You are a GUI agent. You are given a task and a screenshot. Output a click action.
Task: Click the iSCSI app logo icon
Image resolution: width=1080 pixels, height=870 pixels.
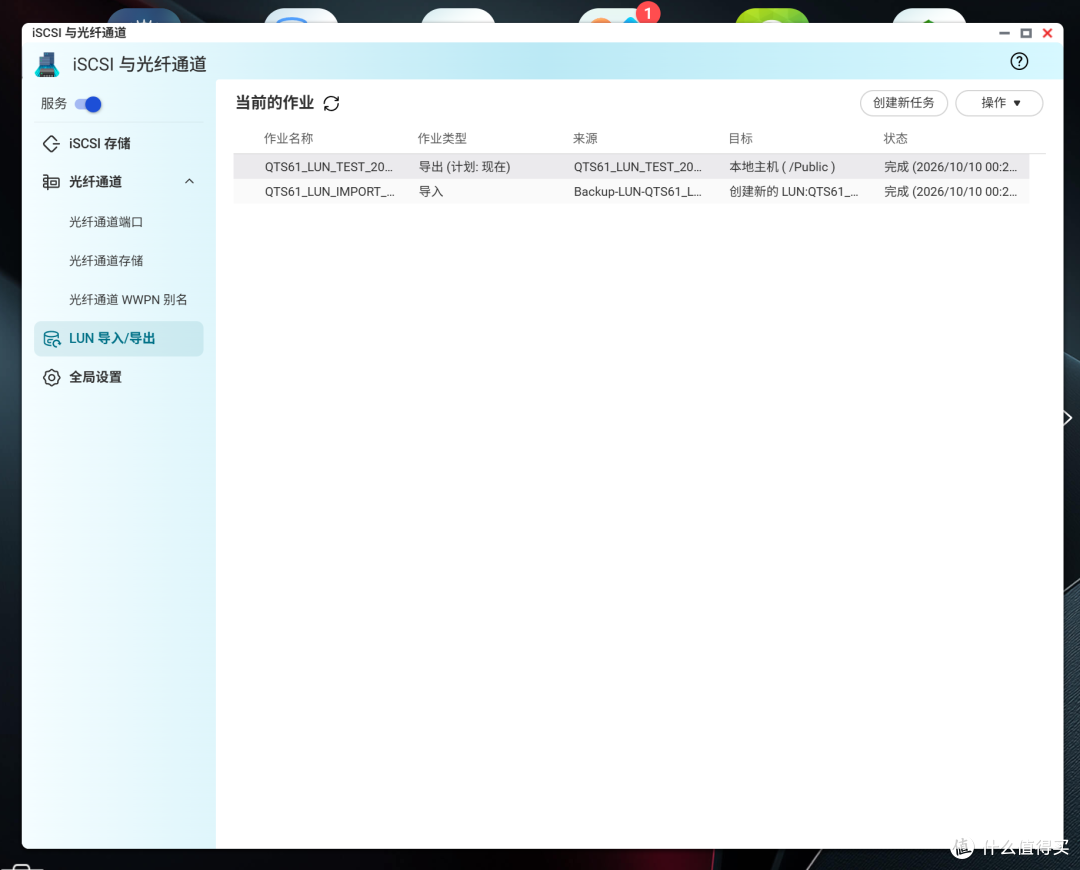(47, 64)
